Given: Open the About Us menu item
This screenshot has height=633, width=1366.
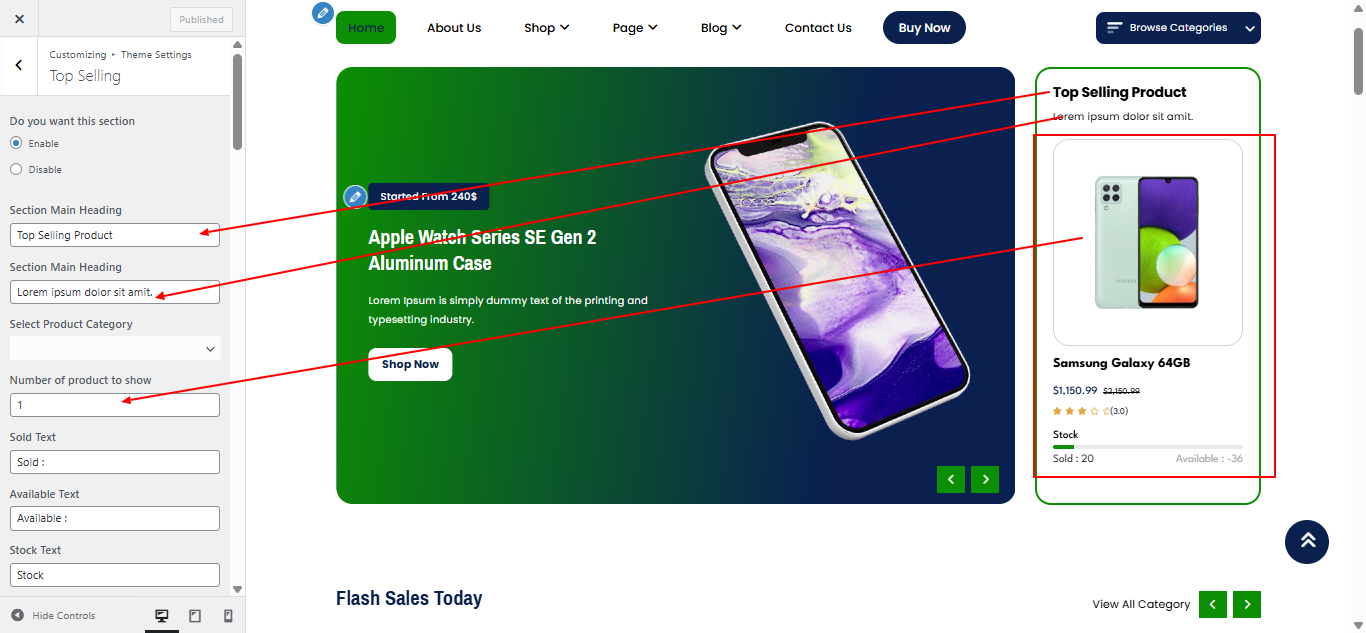Looking at the screenshot, I should pos(454,28).
